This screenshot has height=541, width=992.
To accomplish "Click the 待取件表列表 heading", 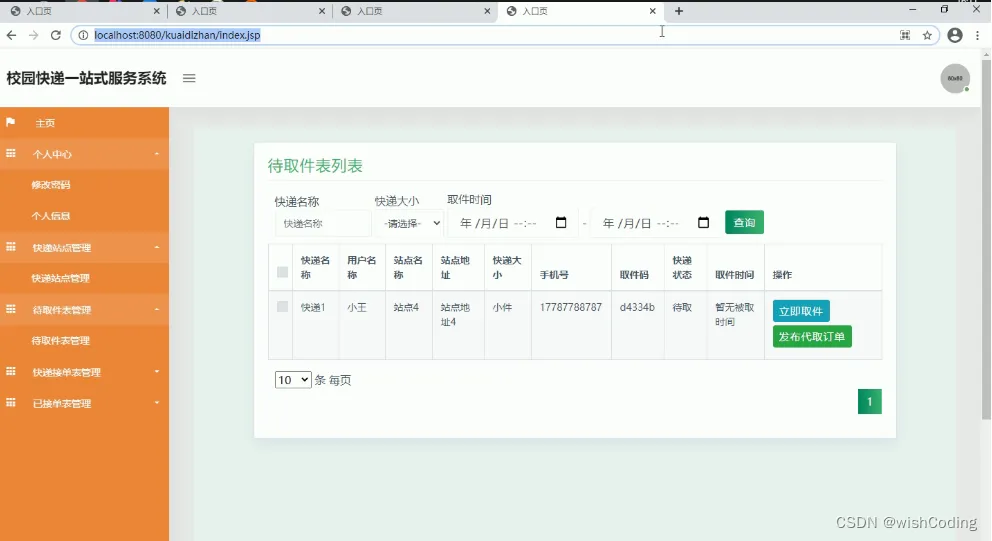I will coord(315,166).
